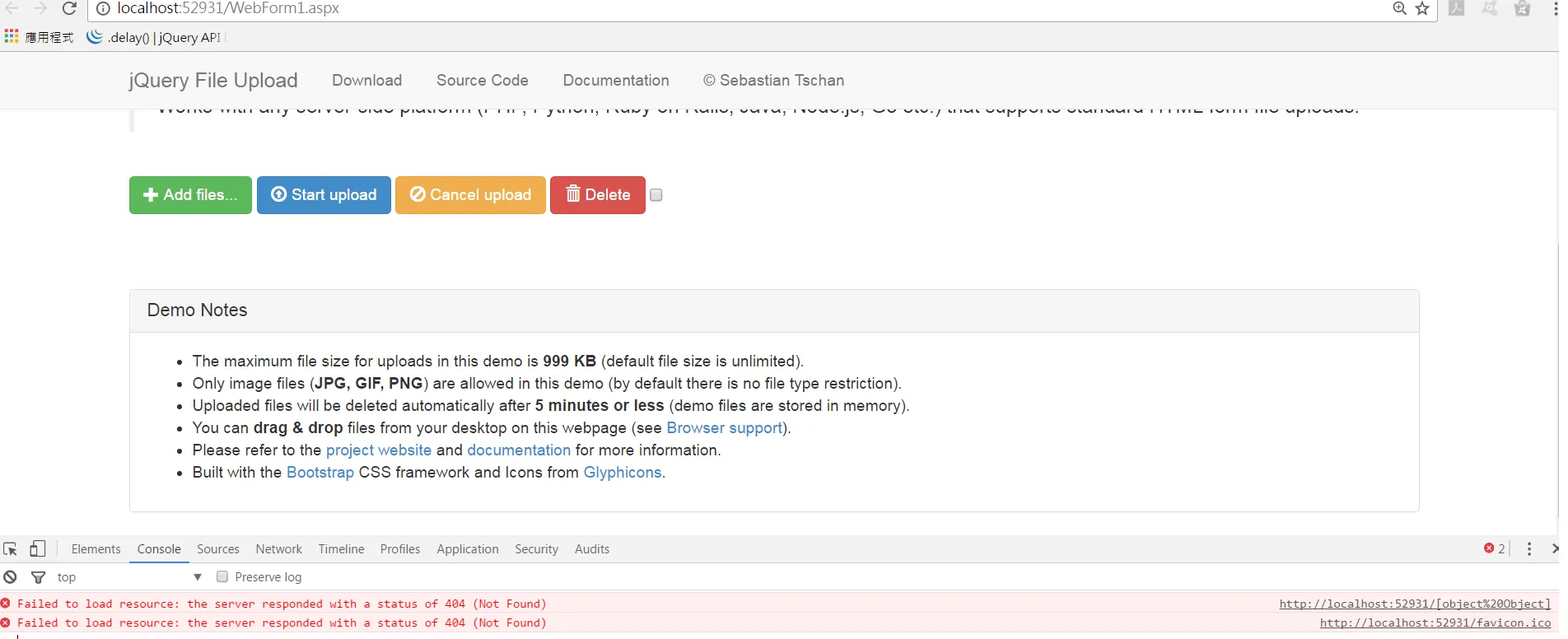Click the 'JPG, GIF, PNG' file types text
Screen dimensions: 1568x639
369,384
